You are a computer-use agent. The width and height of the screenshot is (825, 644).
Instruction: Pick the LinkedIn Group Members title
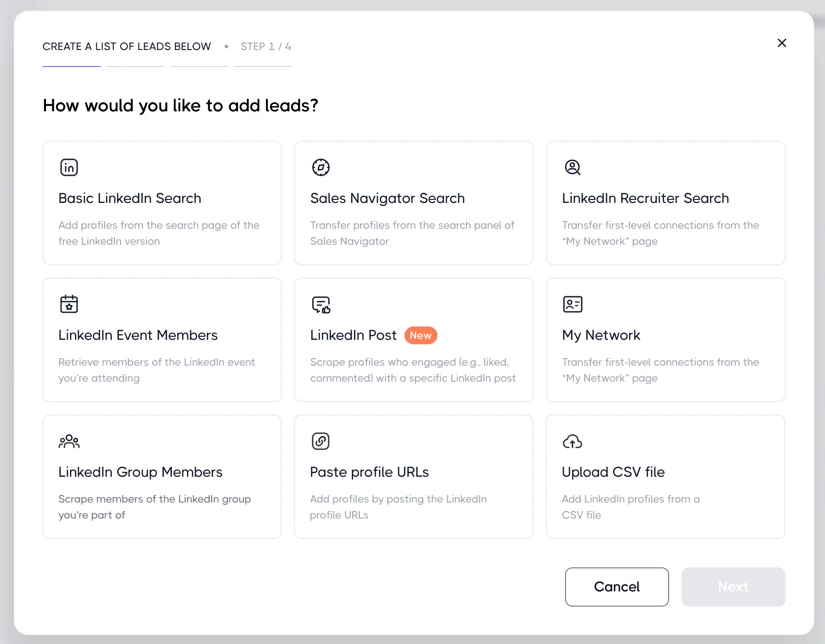[x=140, y=472]
